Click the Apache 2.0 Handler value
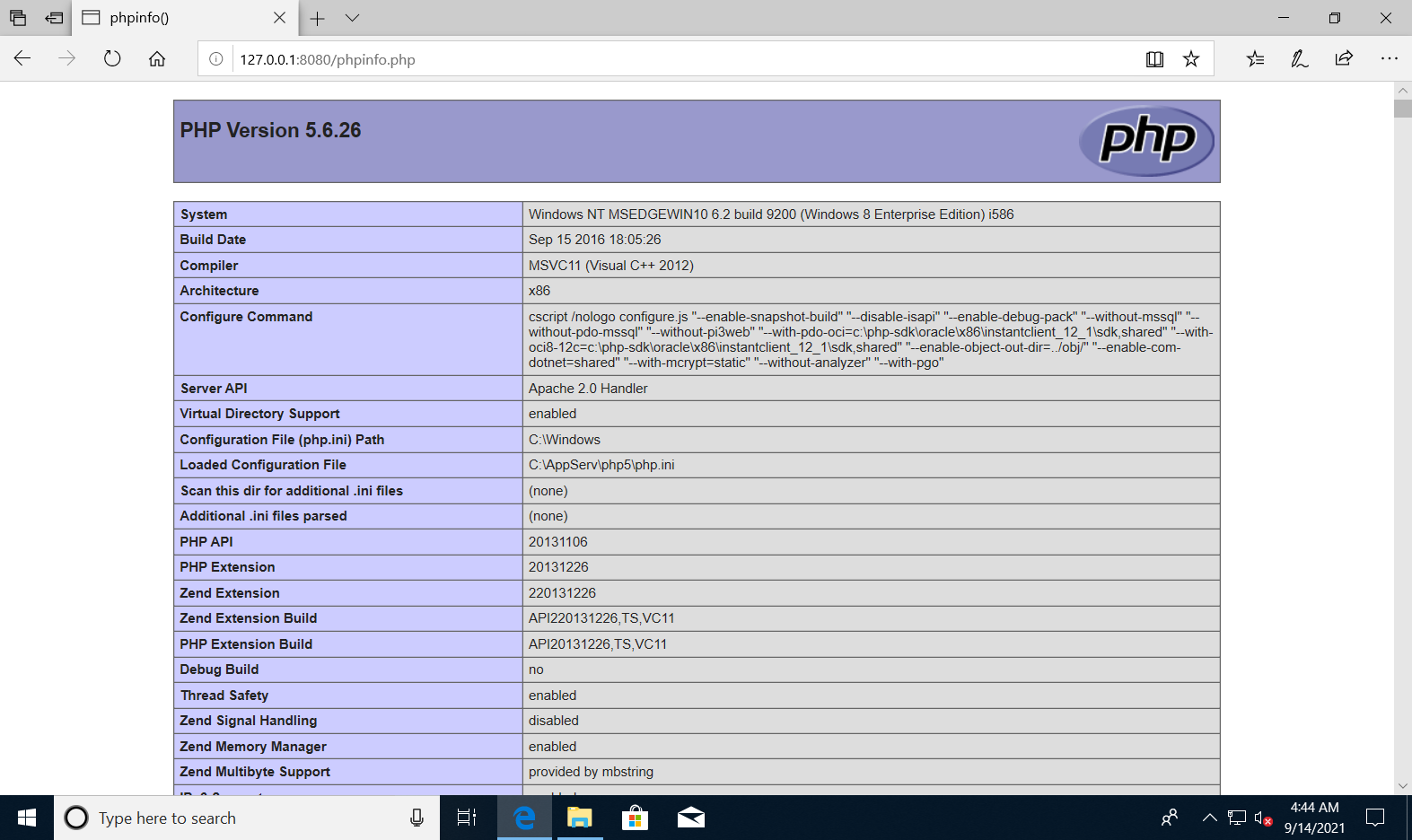Viewport: 1412px width, 840px height. coord(588,389)
